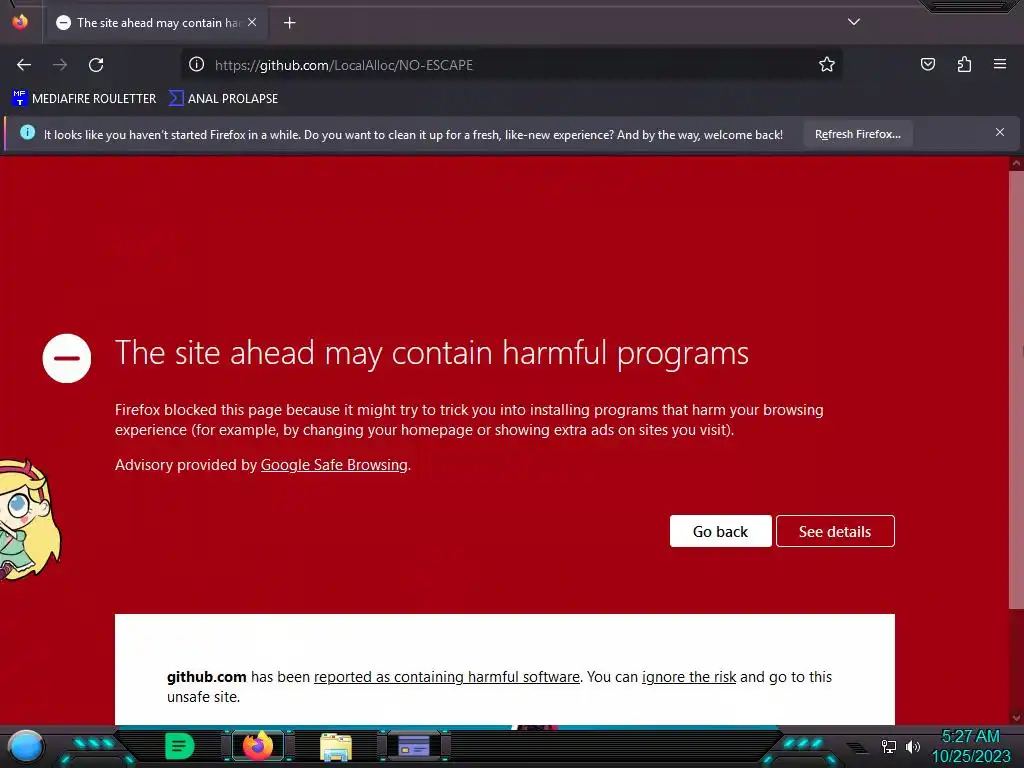Click the network tray icon

point(888,746)
